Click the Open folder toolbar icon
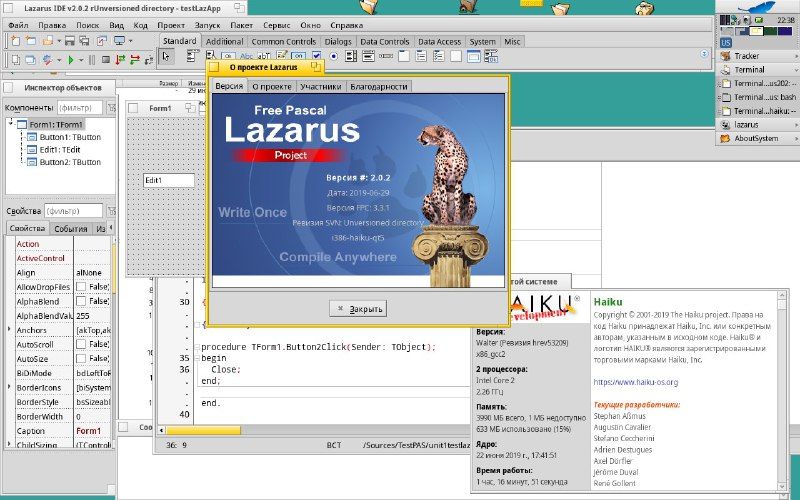This screenshot has width=800, height=500. 47,41
